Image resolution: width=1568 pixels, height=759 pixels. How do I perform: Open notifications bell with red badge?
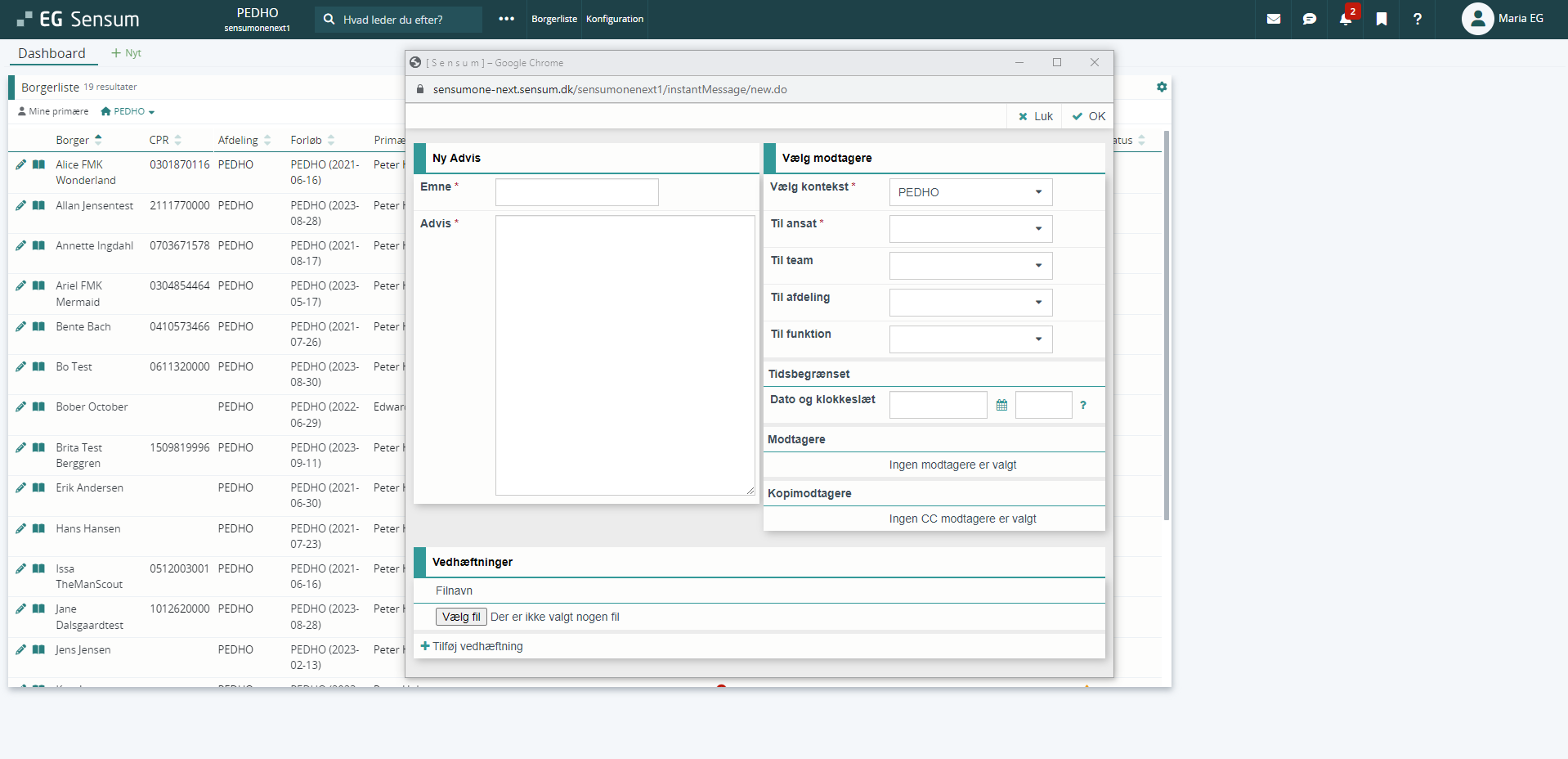[x=1346, y=19]
